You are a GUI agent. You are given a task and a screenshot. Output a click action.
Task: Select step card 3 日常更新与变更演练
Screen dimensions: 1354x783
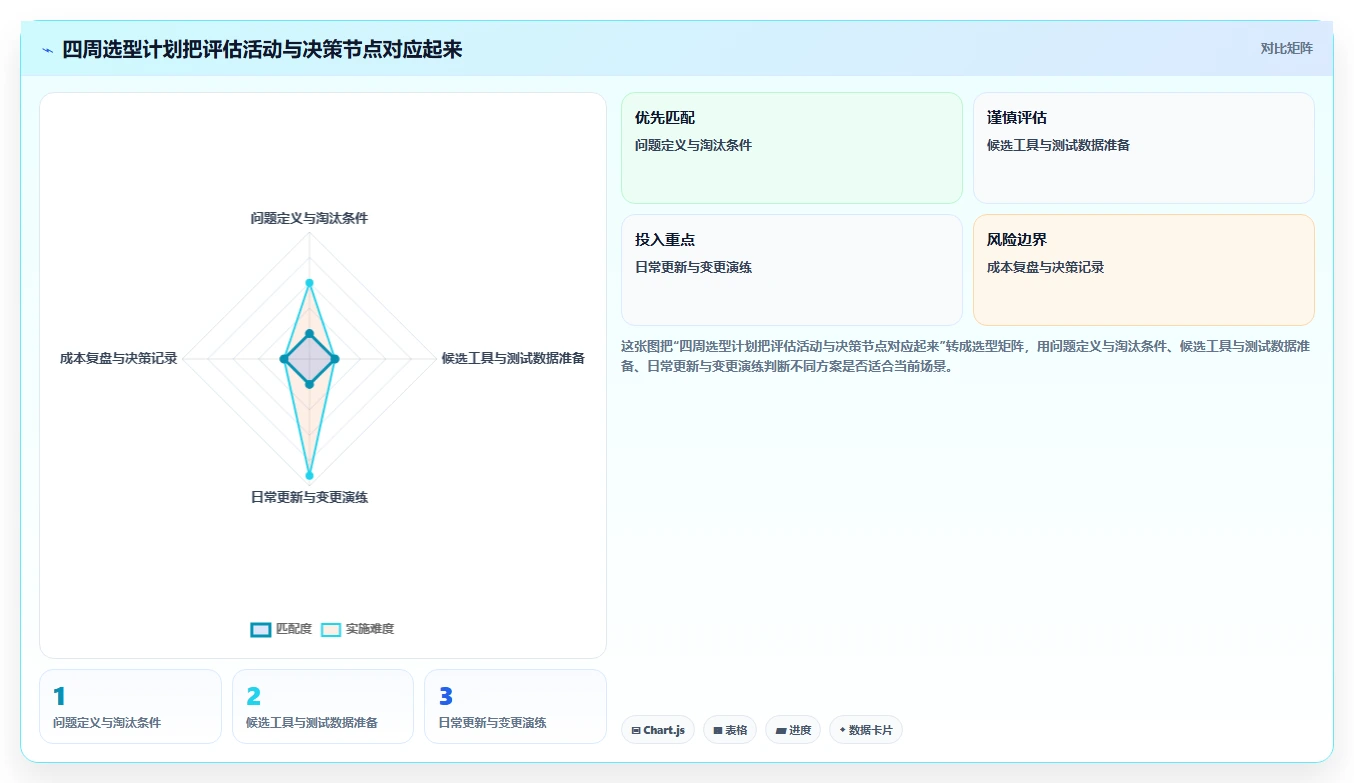515,706
